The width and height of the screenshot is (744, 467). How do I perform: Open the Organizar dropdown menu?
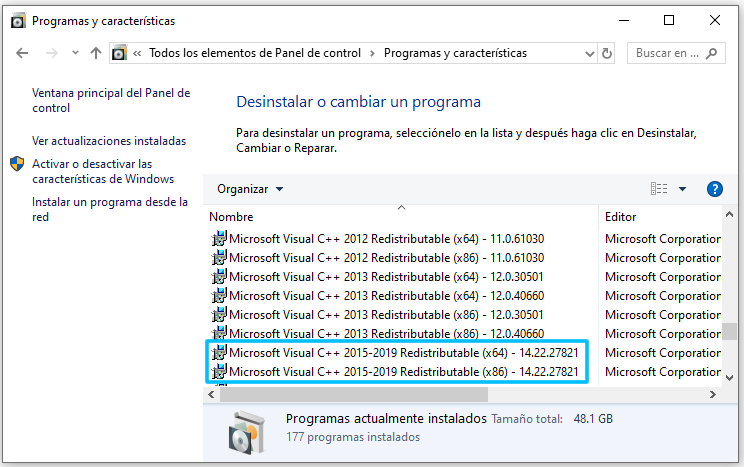tap(250, 189)
